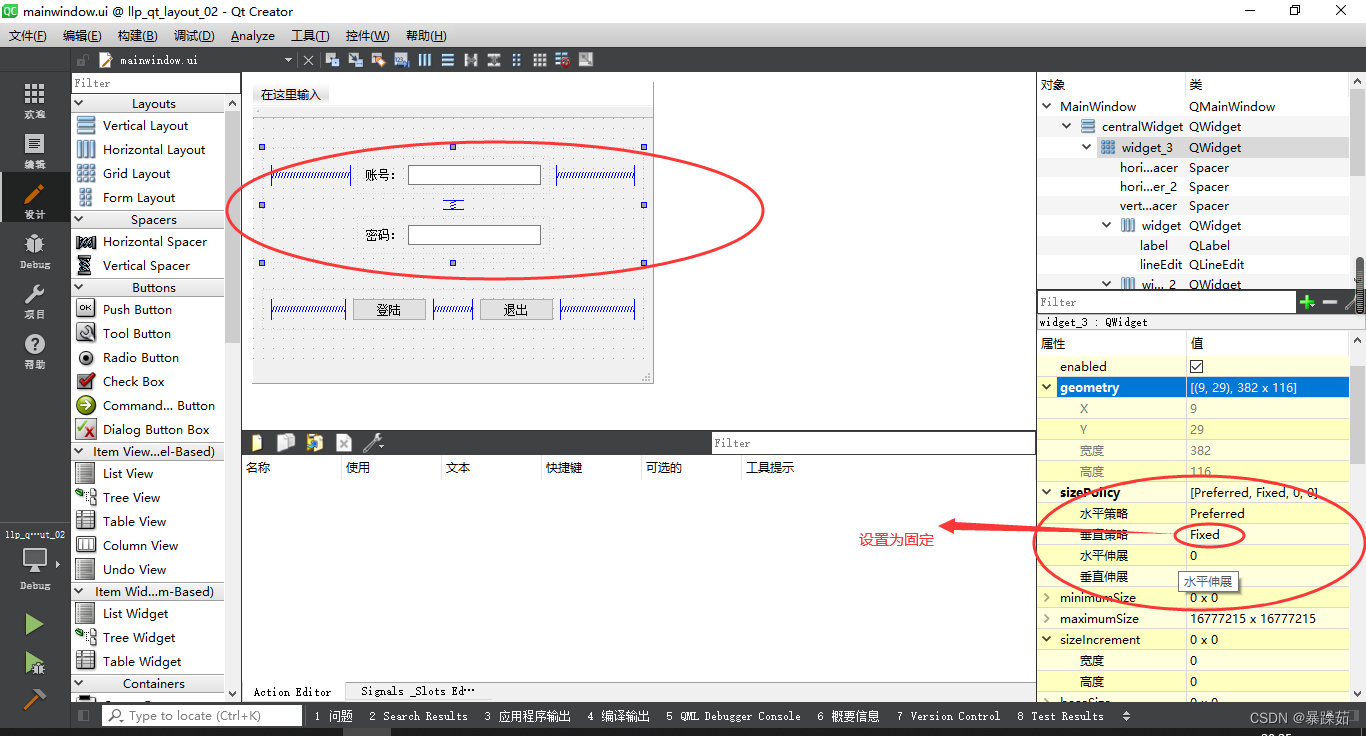Open the 1 问题 output pane
1366x736 pixels.
[333, 716]
